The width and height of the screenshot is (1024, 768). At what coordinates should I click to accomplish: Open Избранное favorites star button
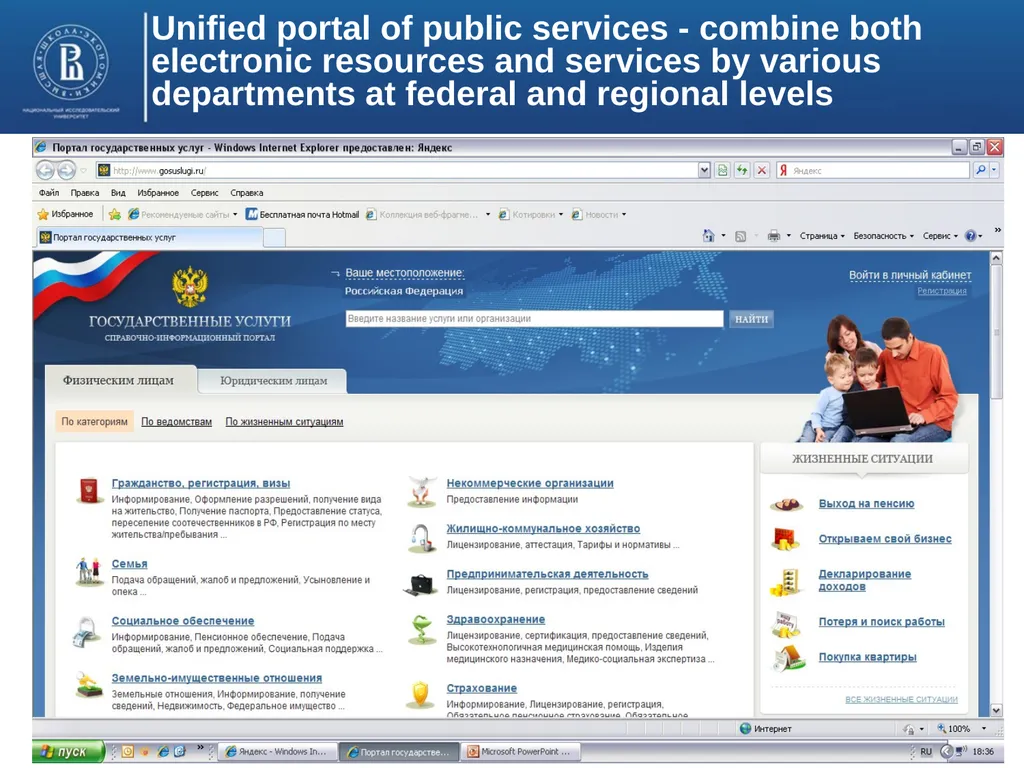(65, 214)
